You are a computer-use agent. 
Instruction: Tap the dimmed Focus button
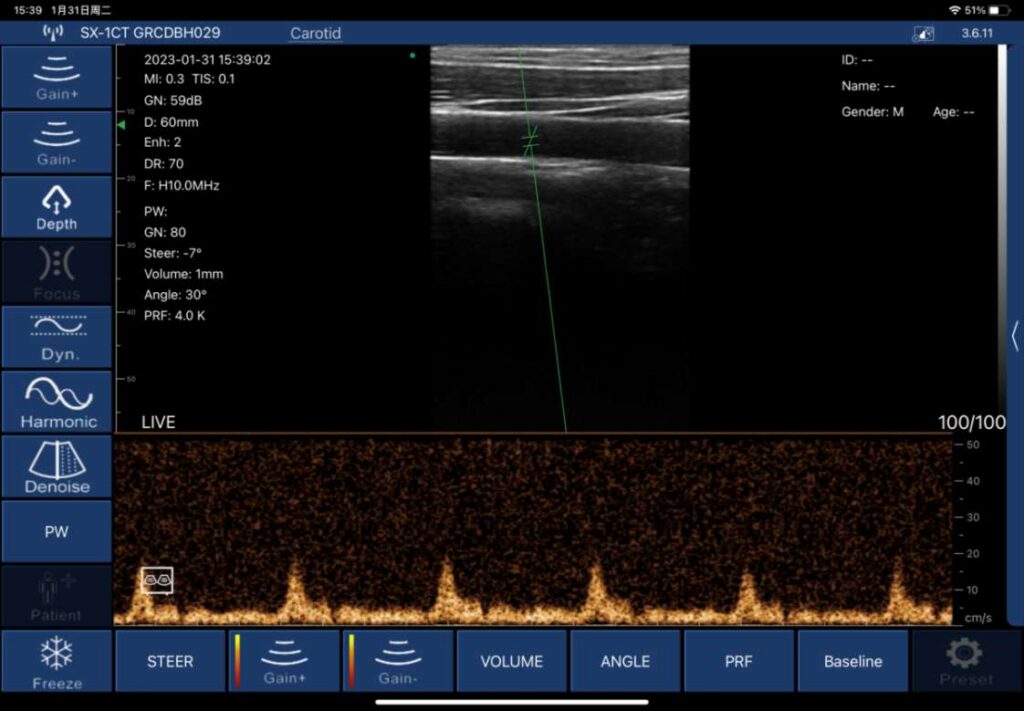pos(56,272)
